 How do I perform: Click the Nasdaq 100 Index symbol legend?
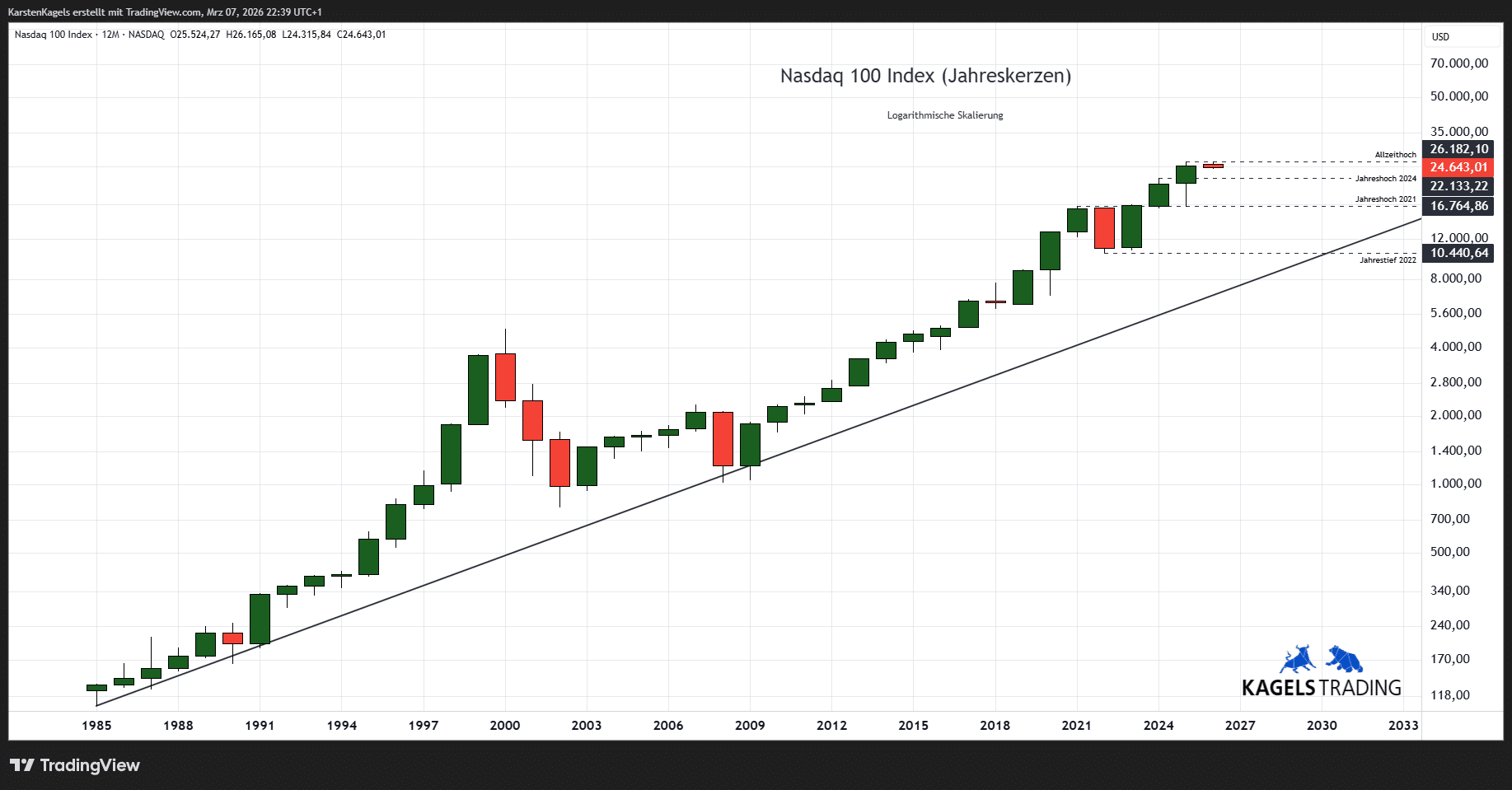(54, 35)
